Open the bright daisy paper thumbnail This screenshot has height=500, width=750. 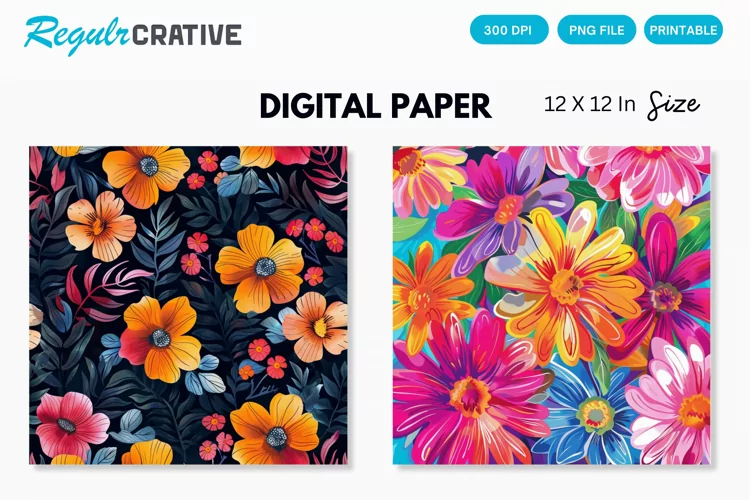pos(551,305)
